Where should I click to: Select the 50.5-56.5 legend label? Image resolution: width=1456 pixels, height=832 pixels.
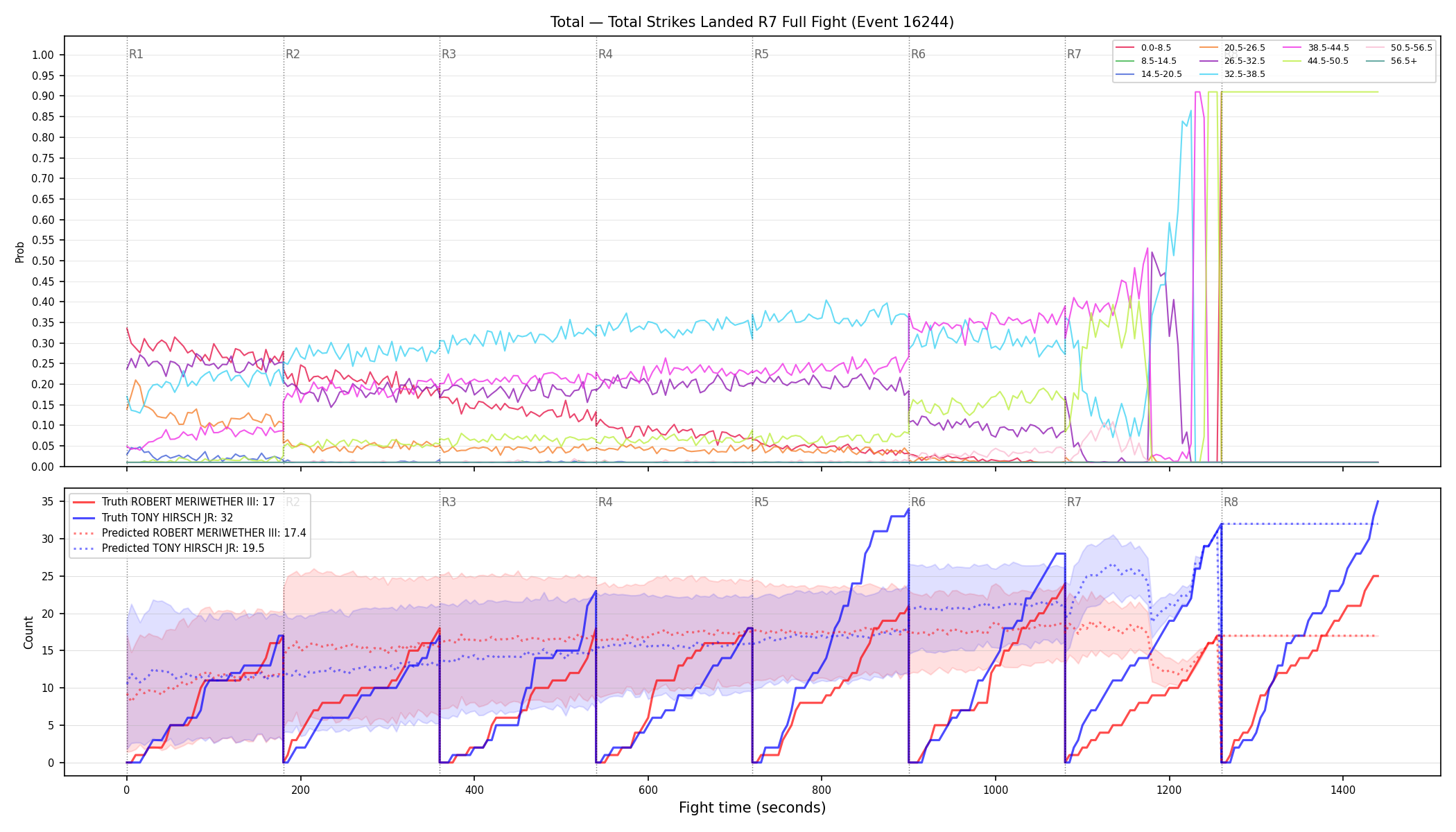[1412, 48]
